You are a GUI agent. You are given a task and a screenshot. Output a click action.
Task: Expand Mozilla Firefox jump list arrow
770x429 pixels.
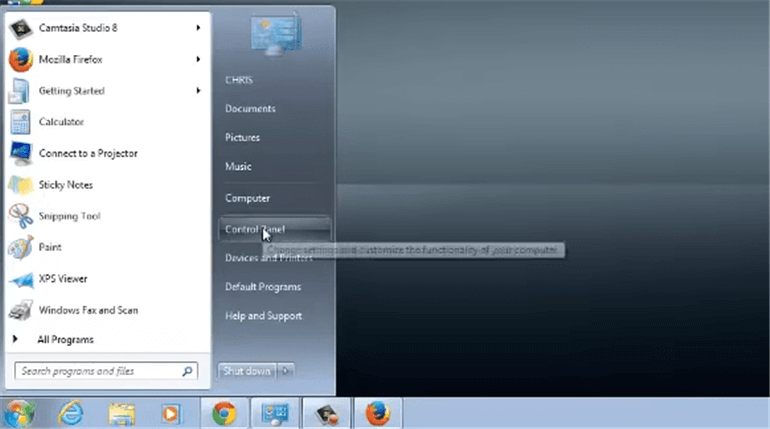[198, 59]
